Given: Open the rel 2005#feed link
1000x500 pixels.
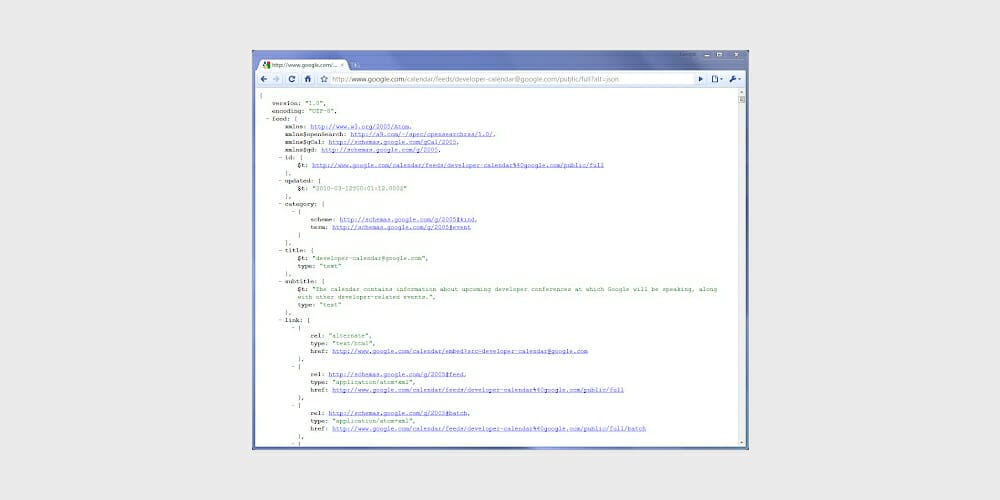Looking at the screenshot, I should coord(397,374).
